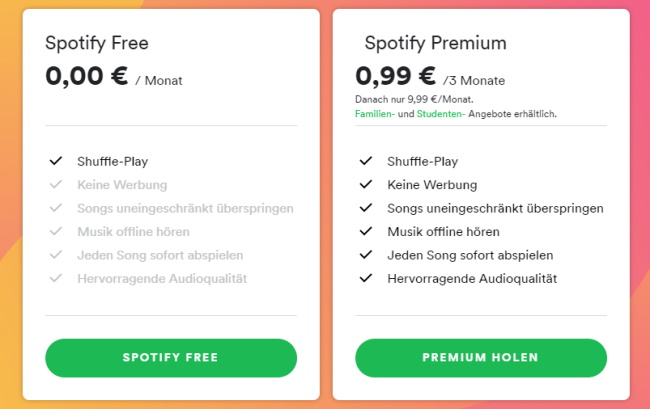Image resolution: width=650 pixels, height=409 pixels.
Task: Click the greyed Hervorragende Audioqualität text in Free
Action: click(x=162, y=278)
